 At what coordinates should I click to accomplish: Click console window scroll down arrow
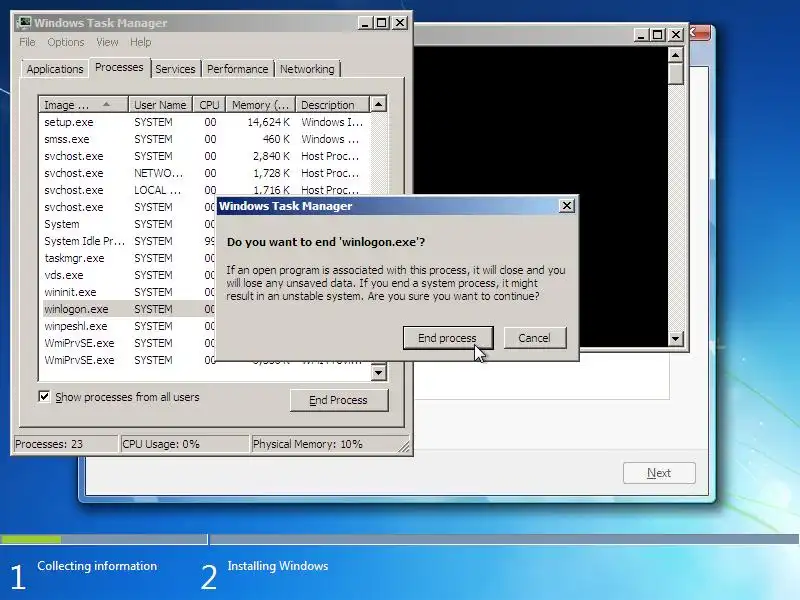676,338
